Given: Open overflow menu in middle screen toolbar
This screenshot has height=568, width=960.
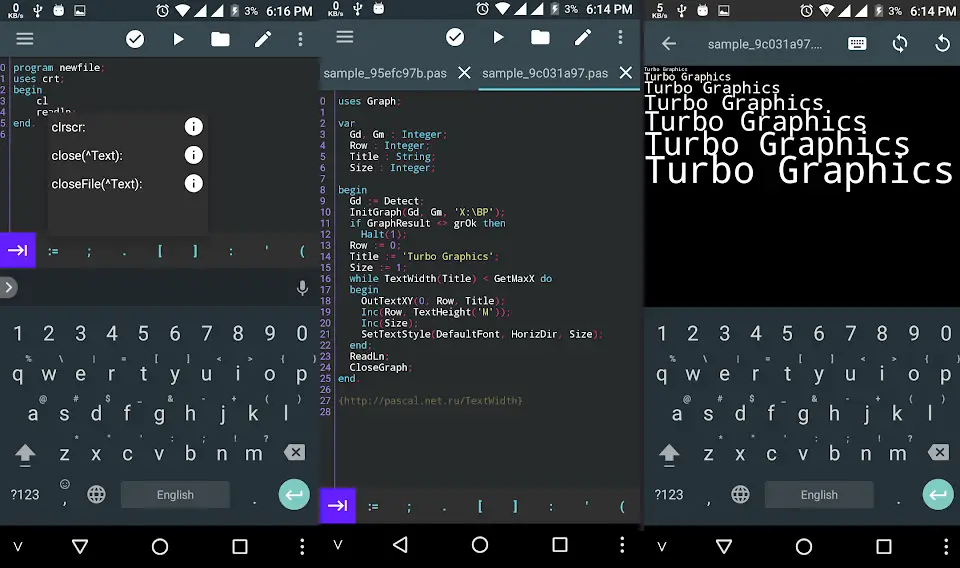Looking at the screenshot, I should click(620, 37).
